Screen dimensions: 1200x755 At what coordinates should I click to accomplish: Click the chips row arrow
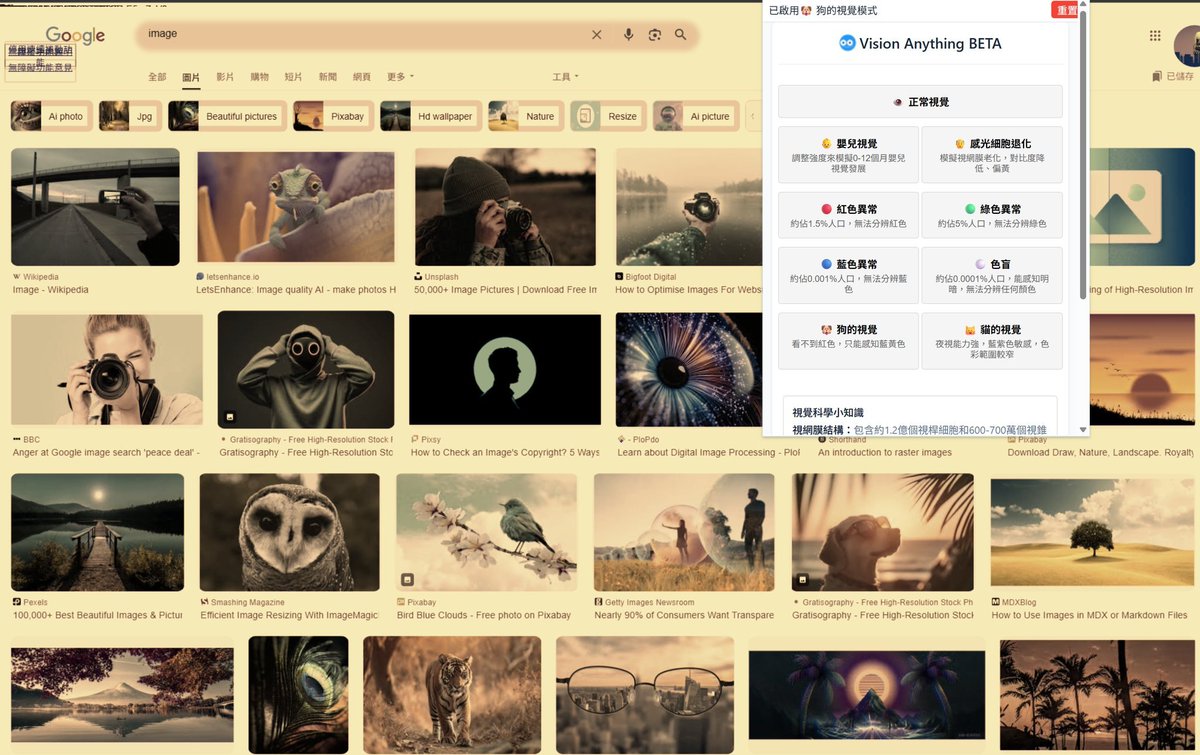[752, 116]
